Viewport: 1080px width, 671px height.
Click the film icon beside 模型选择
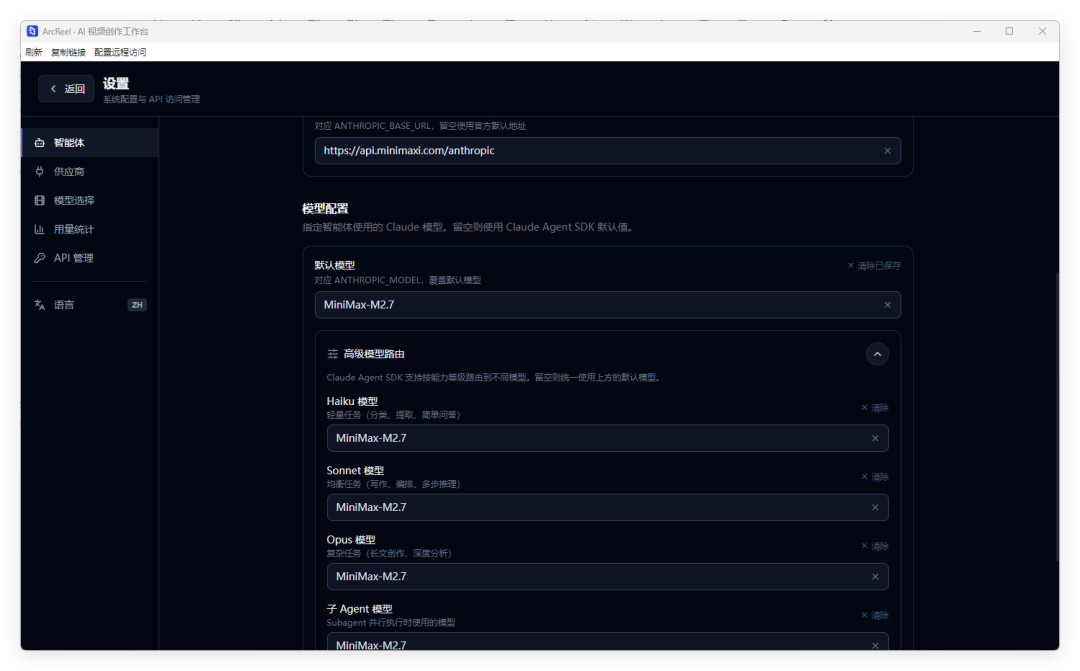tap(39, 200)
